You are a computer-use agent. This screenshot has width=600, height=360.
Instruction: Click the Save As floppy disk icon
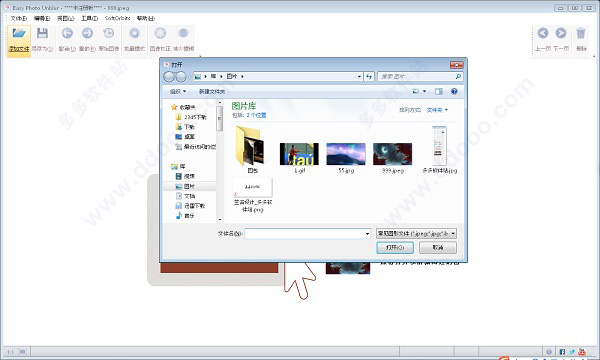(x=42, y=34)
